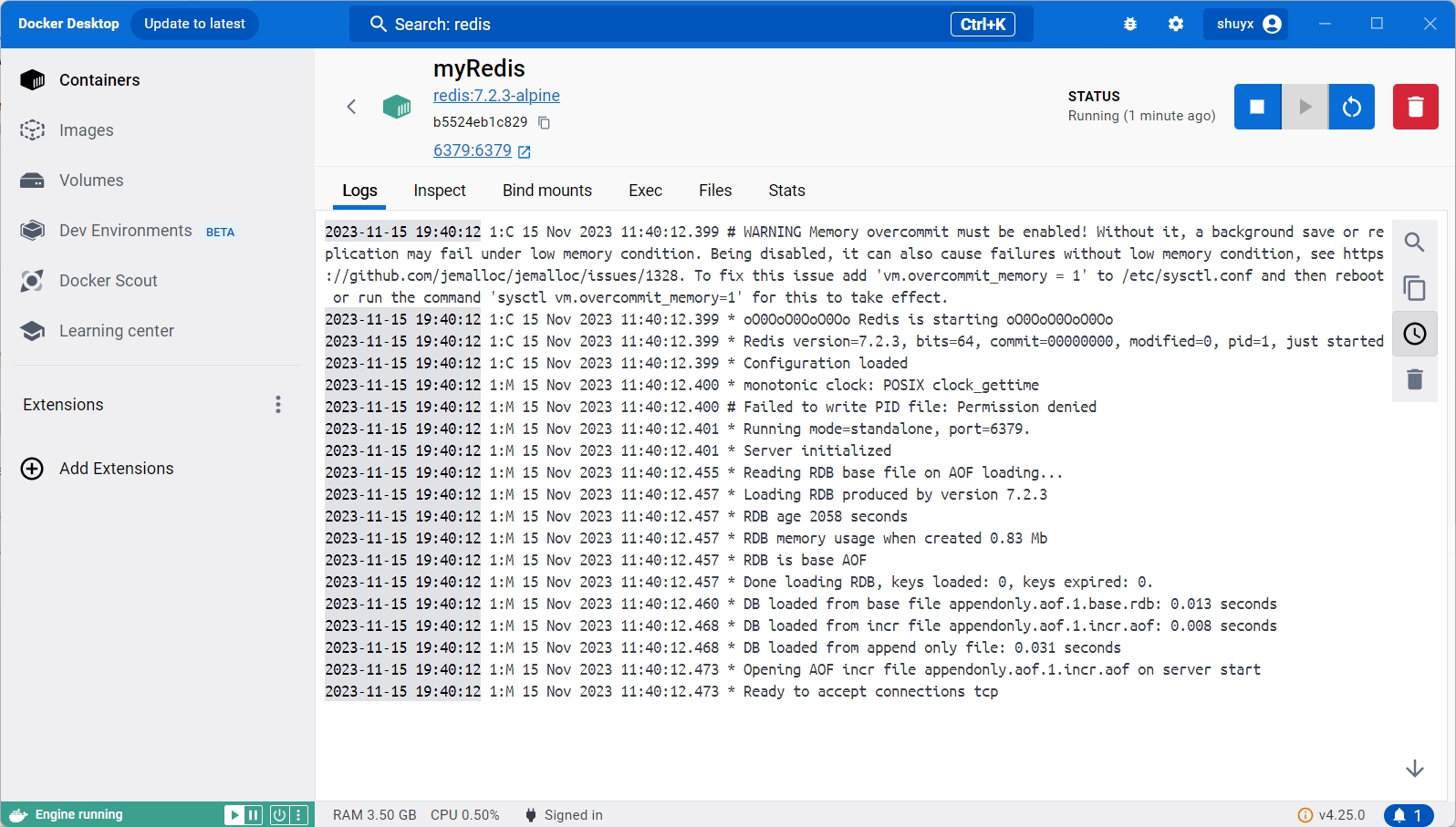
Task: Pause Docker engine from footer
Action: point(255,815)
